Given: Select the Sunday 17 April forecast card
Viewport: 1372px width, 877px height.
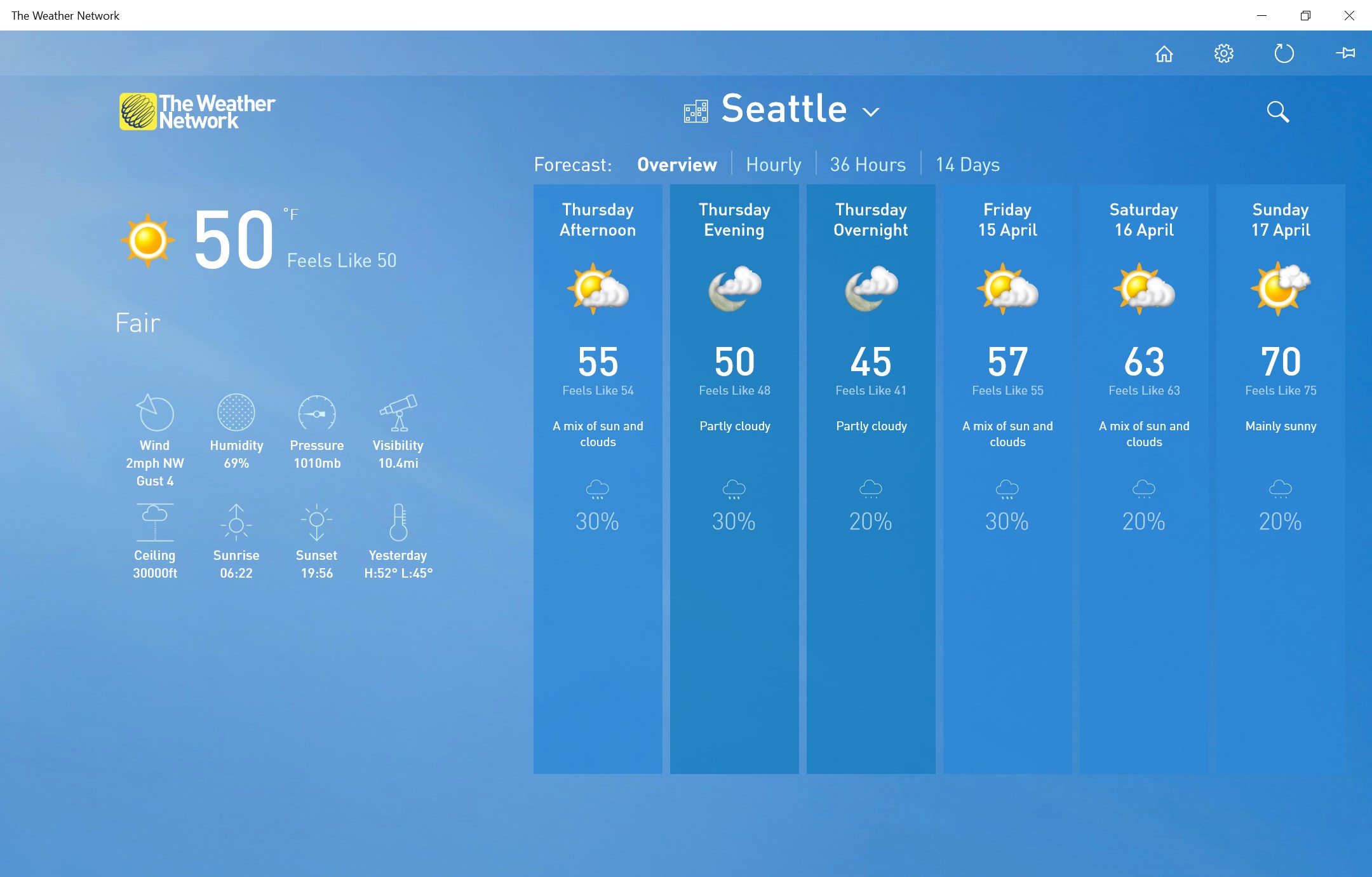Looking at the screenshot, I should click(x=1280, y=480).
